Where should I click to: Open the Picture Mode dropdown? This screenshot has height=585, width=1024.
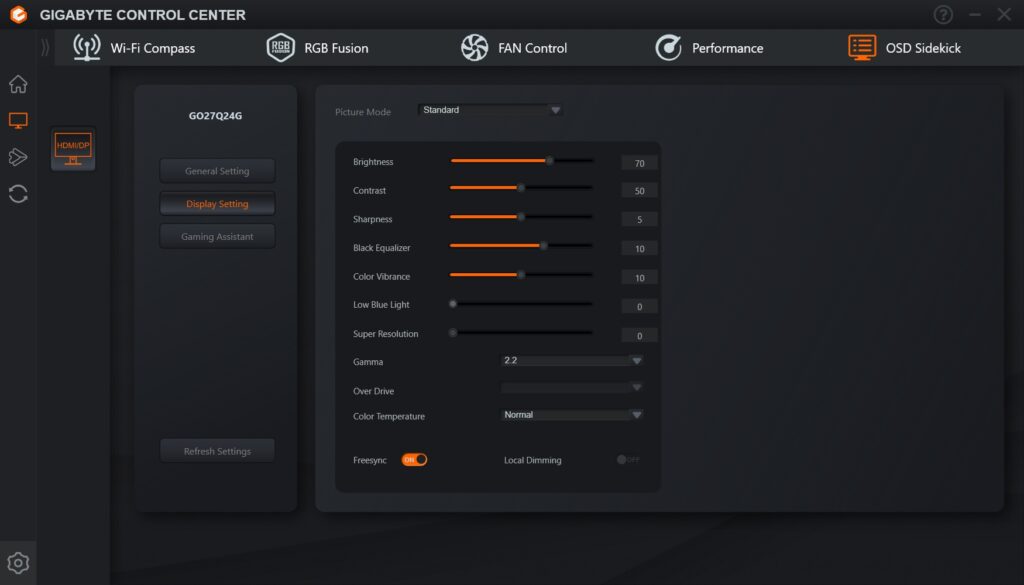coord(490,110)
